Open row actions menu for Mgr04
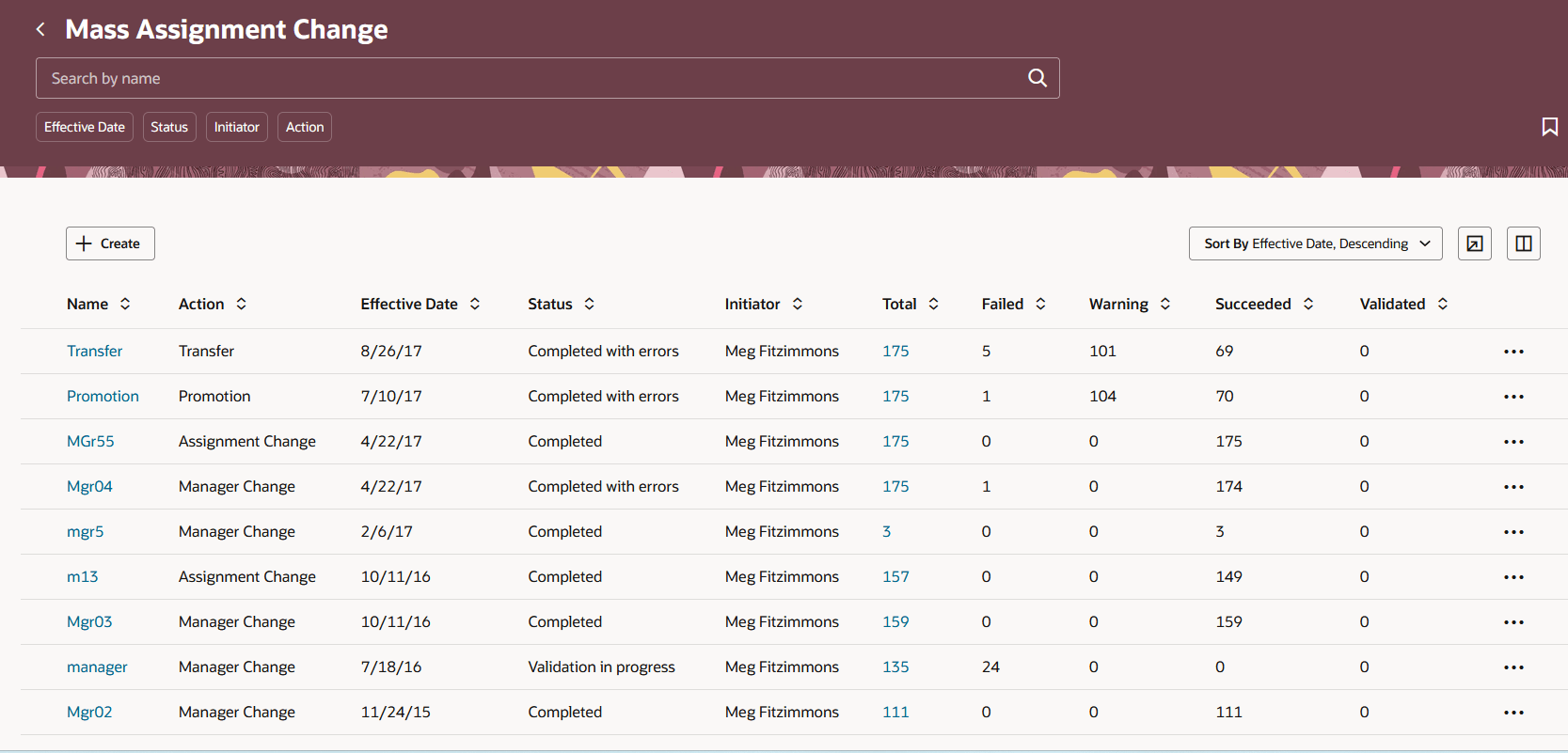The height and width of the screenshot is (753, 1568). tap(1513, 487)
